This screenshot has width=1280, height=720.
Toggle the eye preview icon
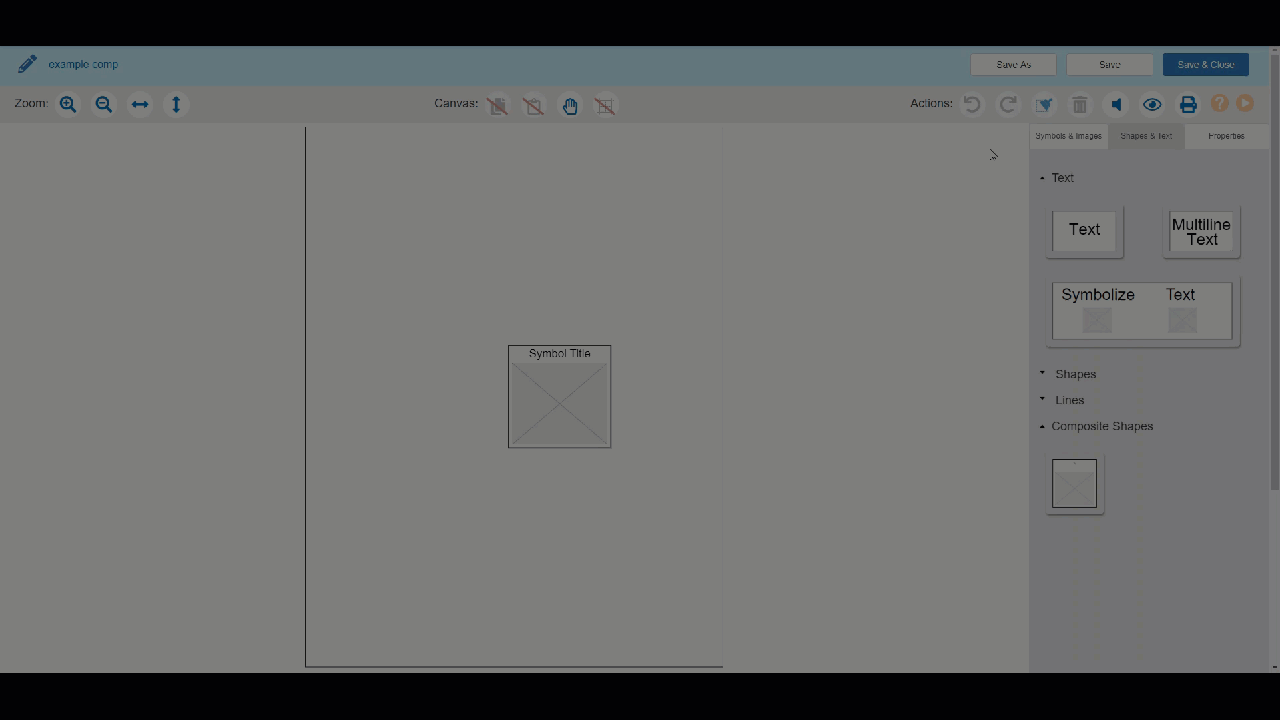[x=1152, y=104]
